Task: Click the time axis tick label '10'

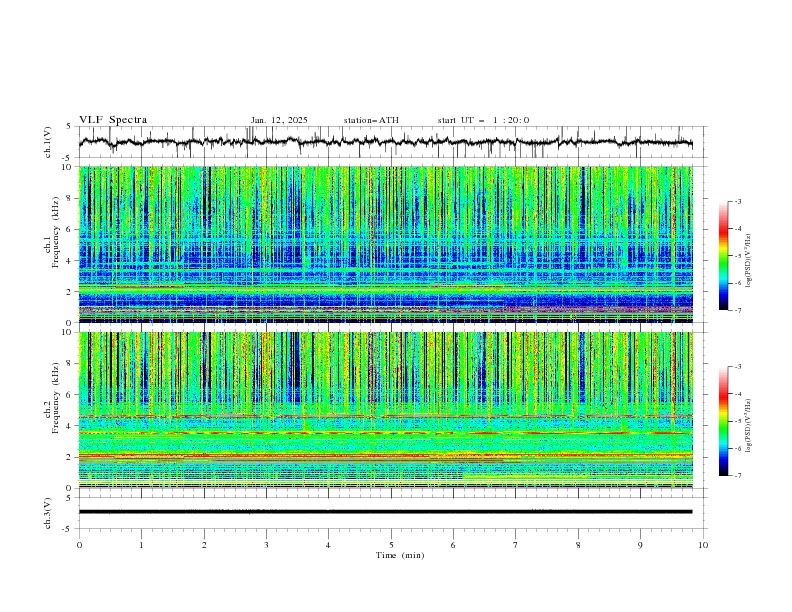Action: click(x=703, y=545)
